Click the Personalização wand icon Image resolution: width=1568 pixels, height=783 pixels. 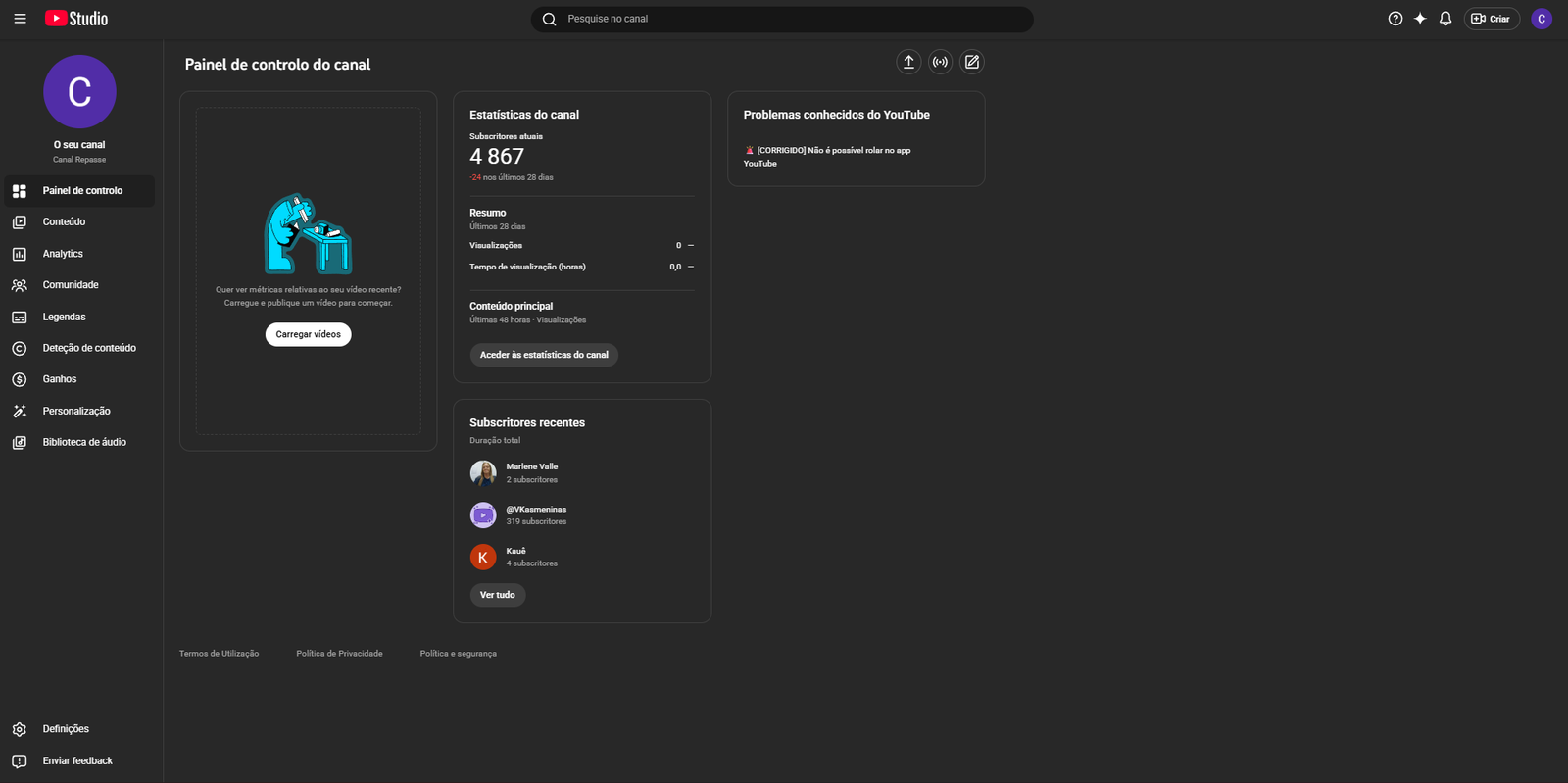[20, 412]
